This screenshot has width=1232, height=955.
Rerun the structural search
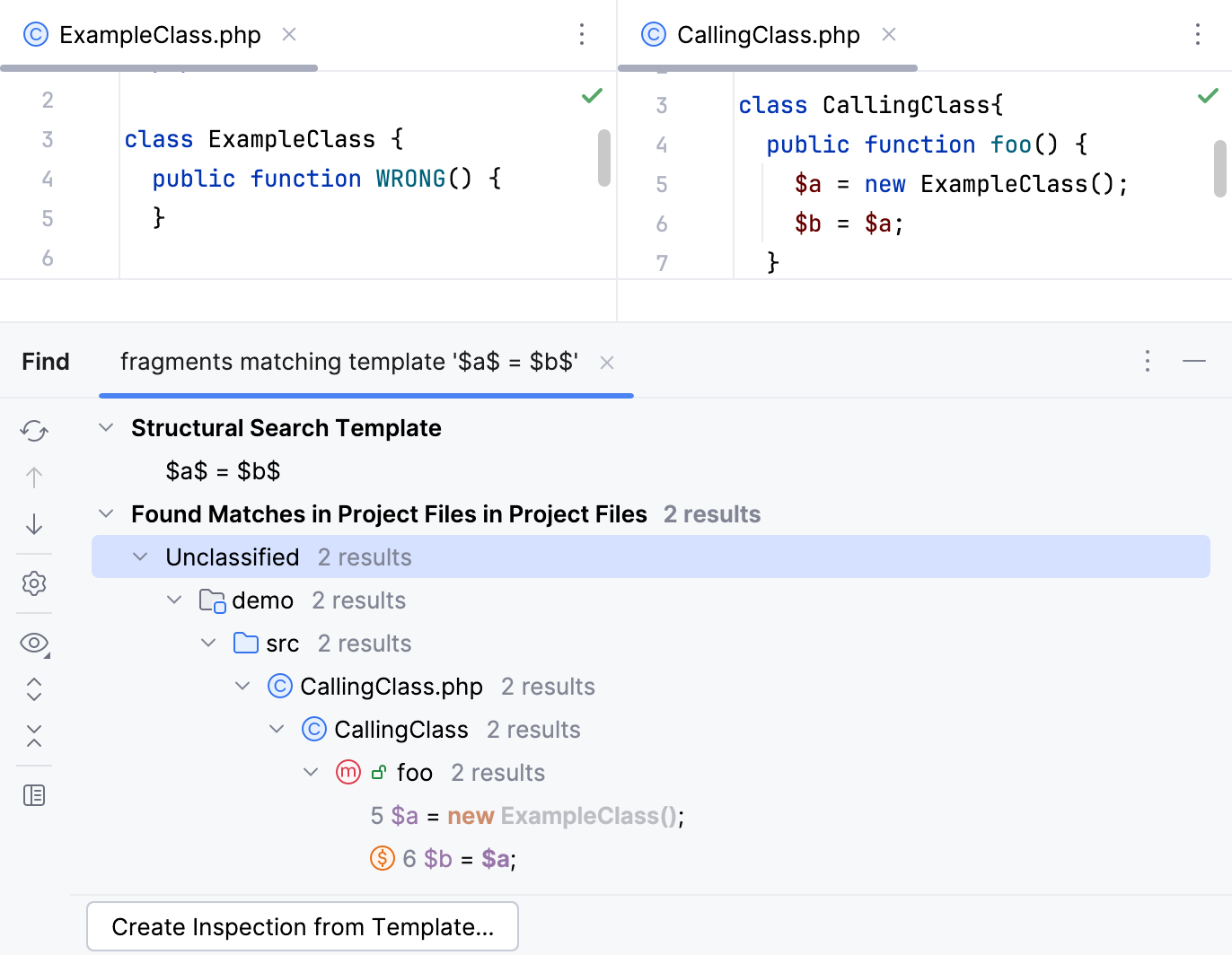(34, 431)
